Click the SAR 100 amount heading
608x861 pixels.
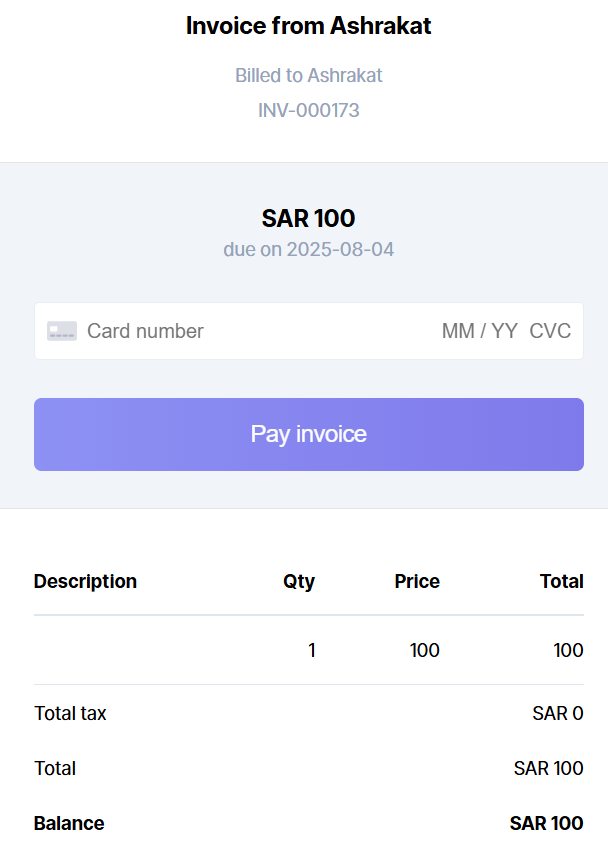308,218
